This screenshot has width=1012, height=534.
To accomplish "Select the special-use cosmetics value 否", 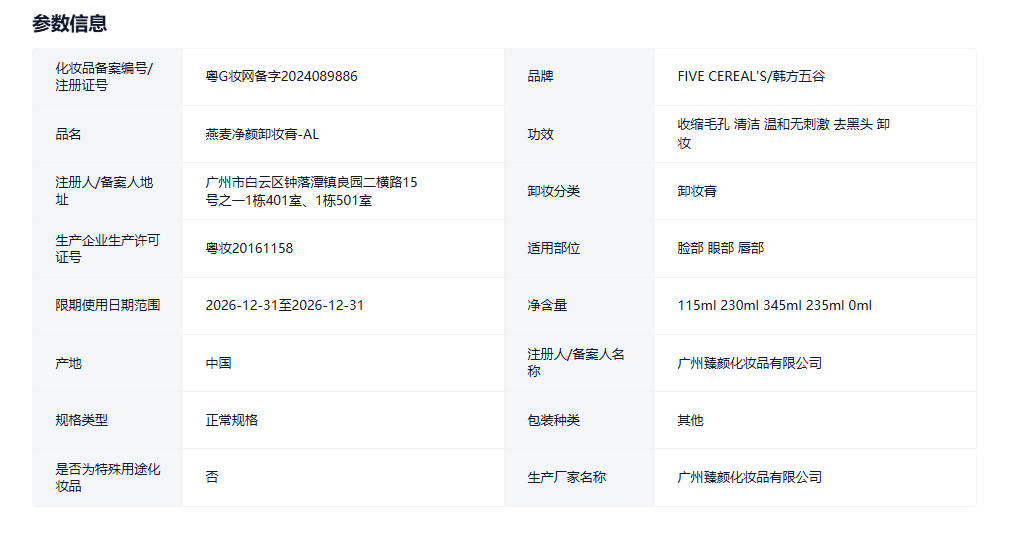I will (x=212, y=477).
